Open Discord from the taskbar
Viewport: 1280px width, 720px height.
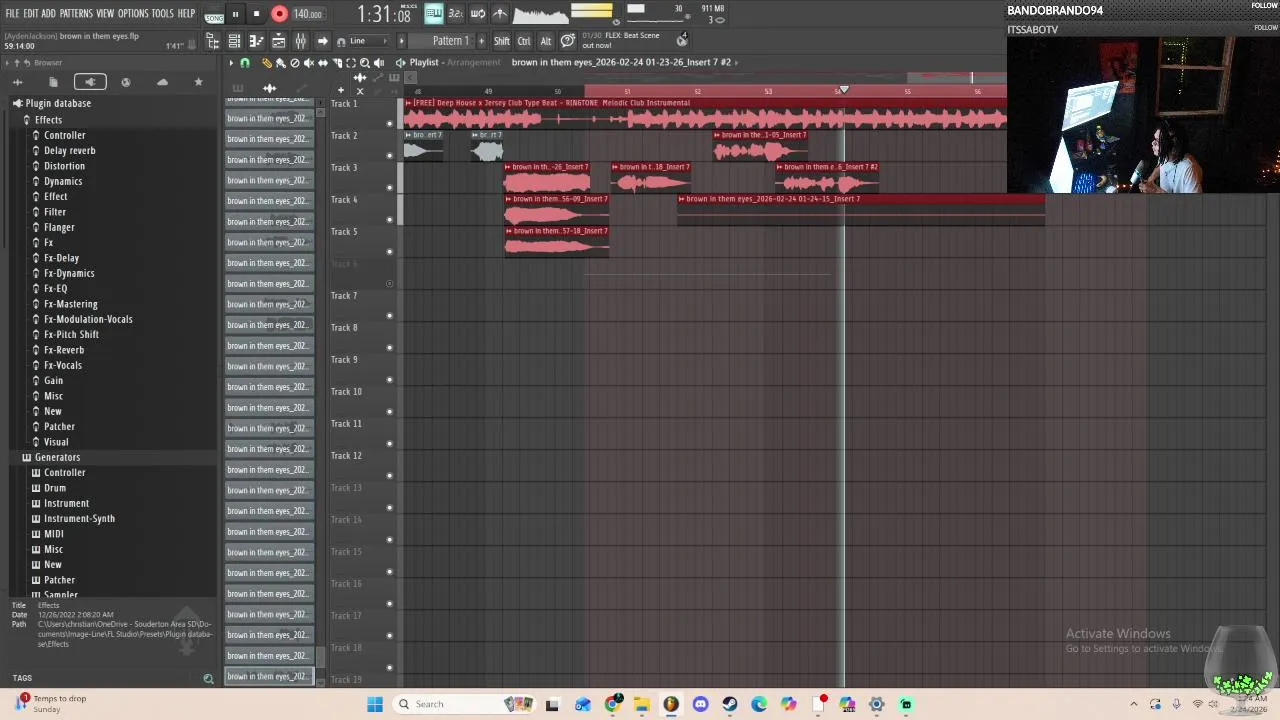[700, 704]
